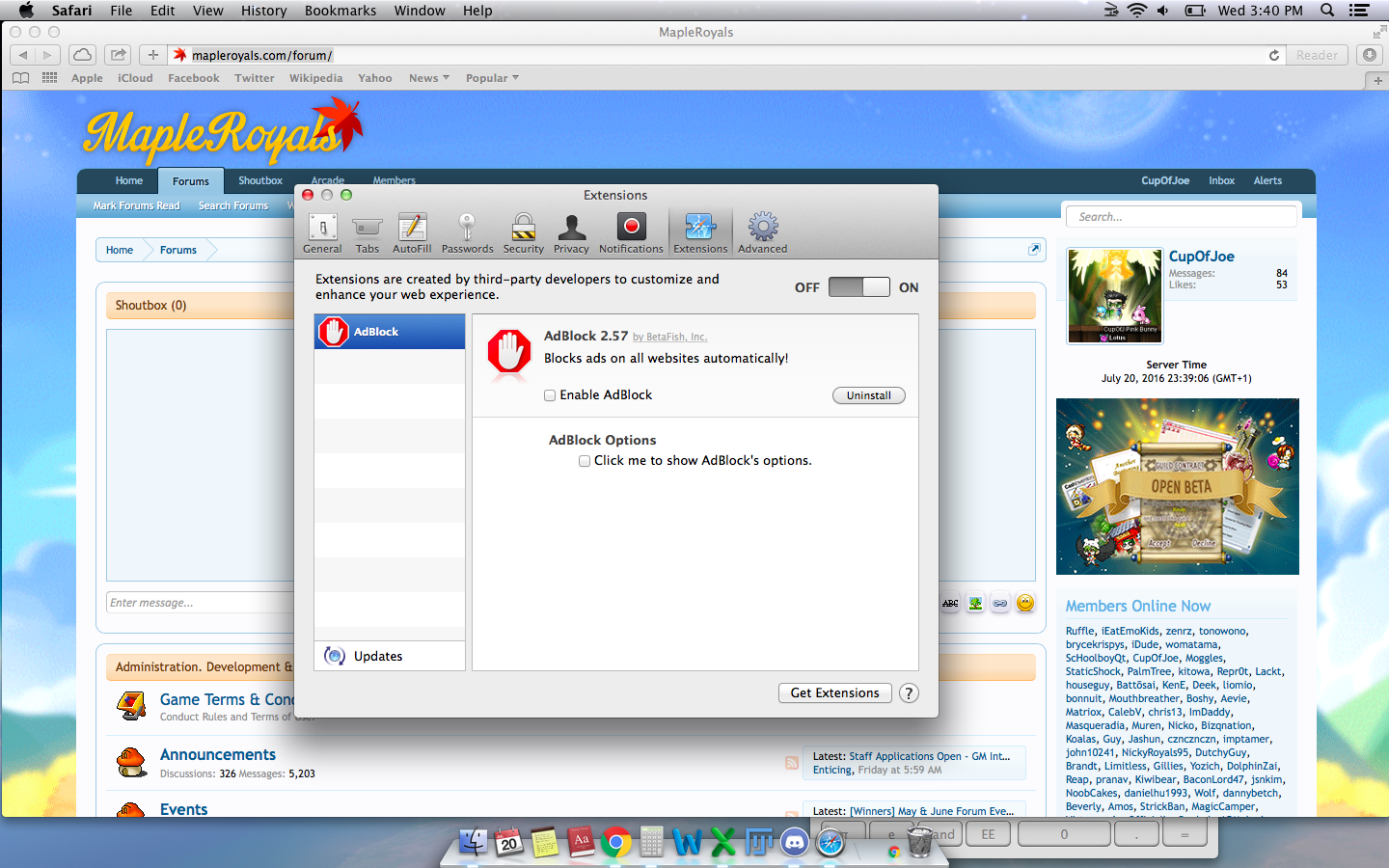1389x868 pixels.
Task: Open Spotlight search in menu bar
Action: [x=1327, y=11]
